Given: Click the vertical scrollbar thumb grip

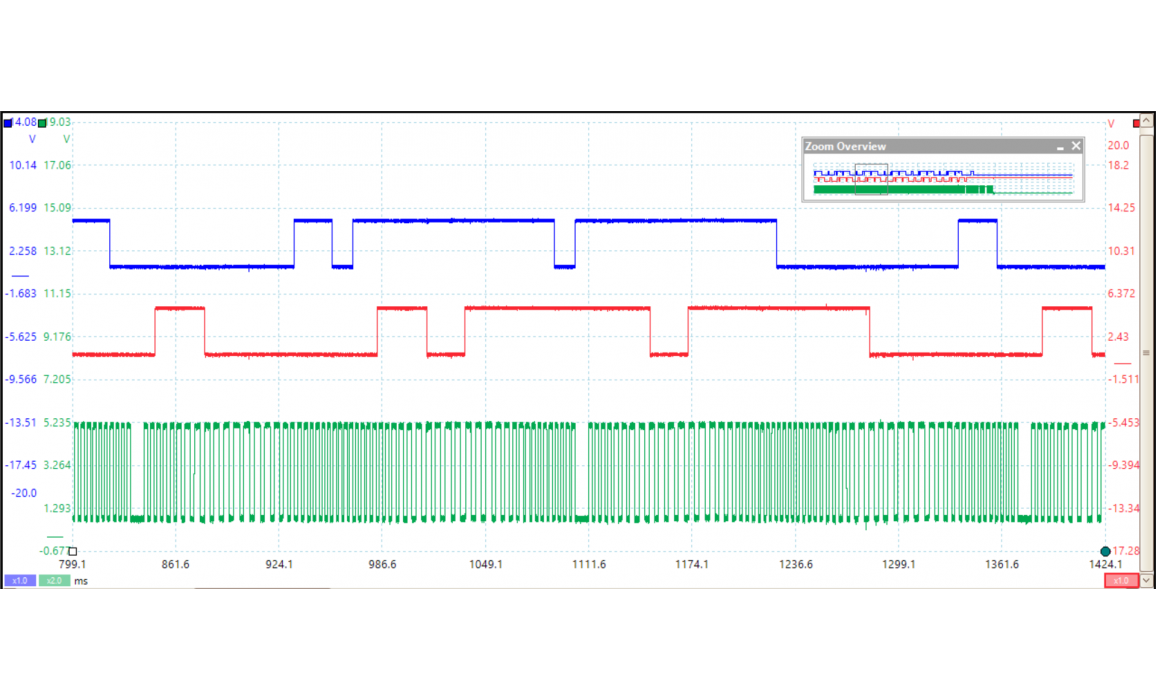Looking at the screenshot, I should 1146,353.
